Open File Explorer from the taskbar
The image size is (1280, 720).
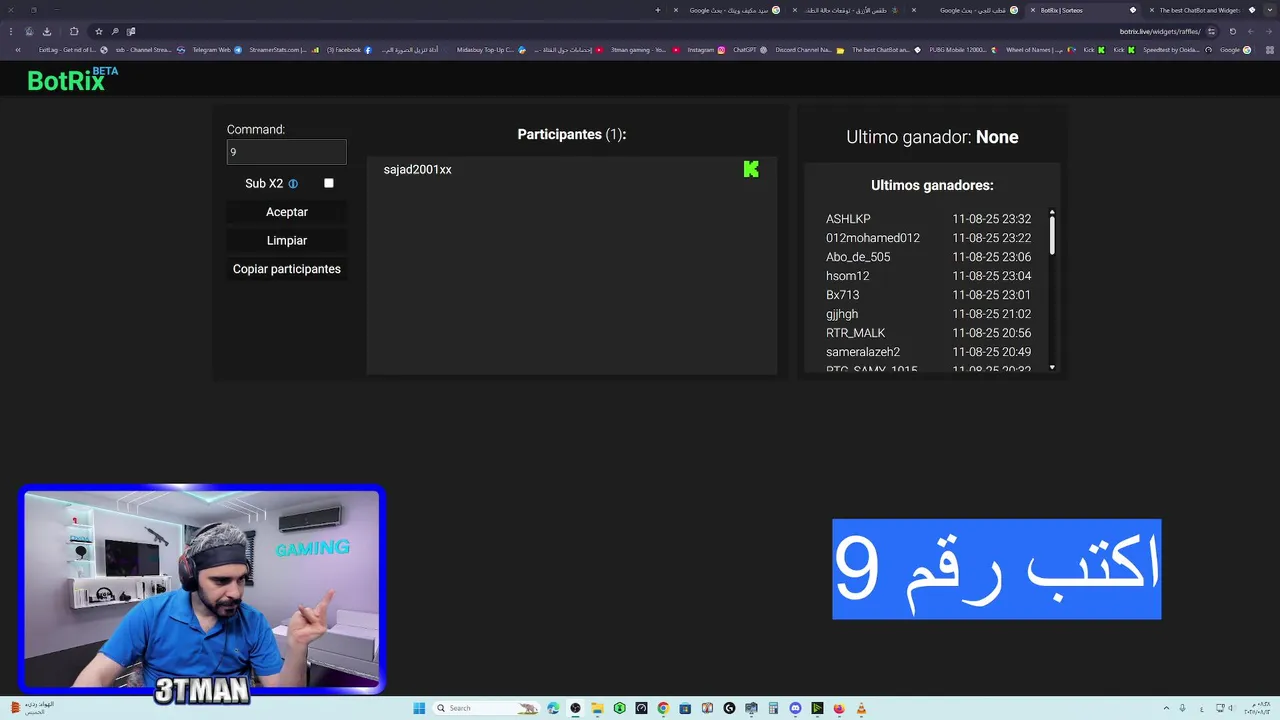pyautogui.click(x=598, y=708)
